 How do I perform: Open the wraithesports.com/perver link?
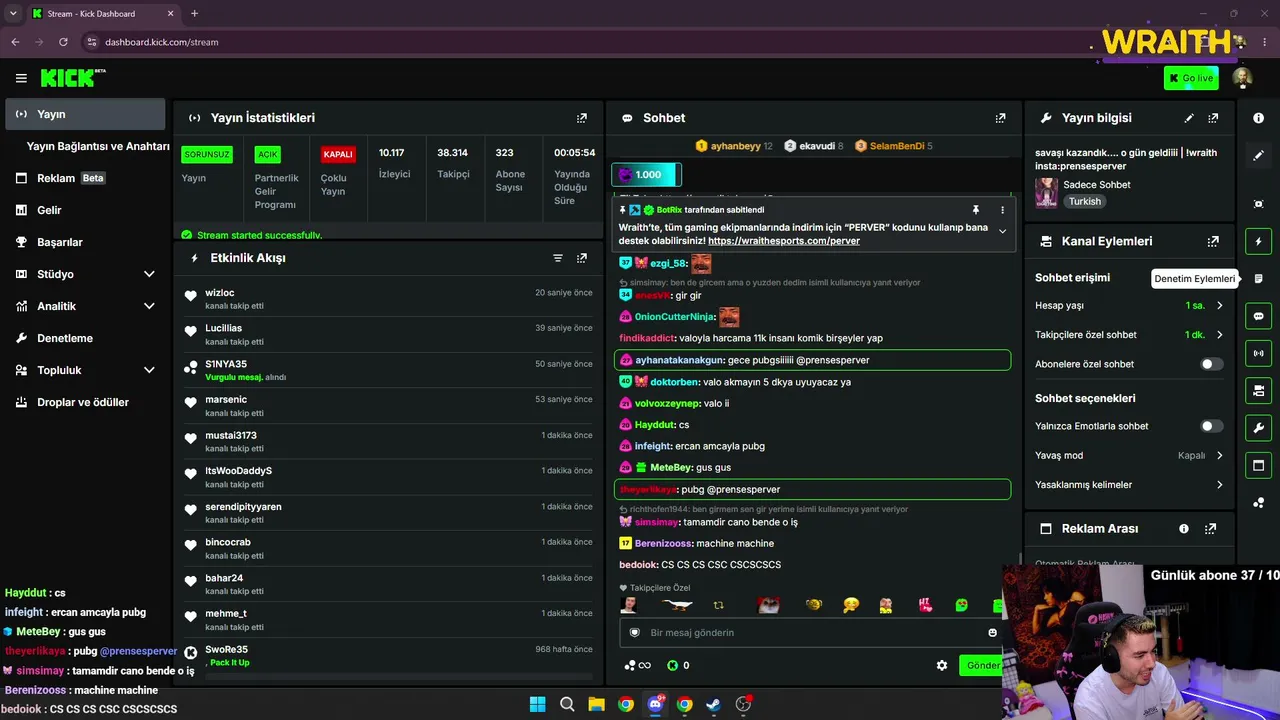[784, 241]
